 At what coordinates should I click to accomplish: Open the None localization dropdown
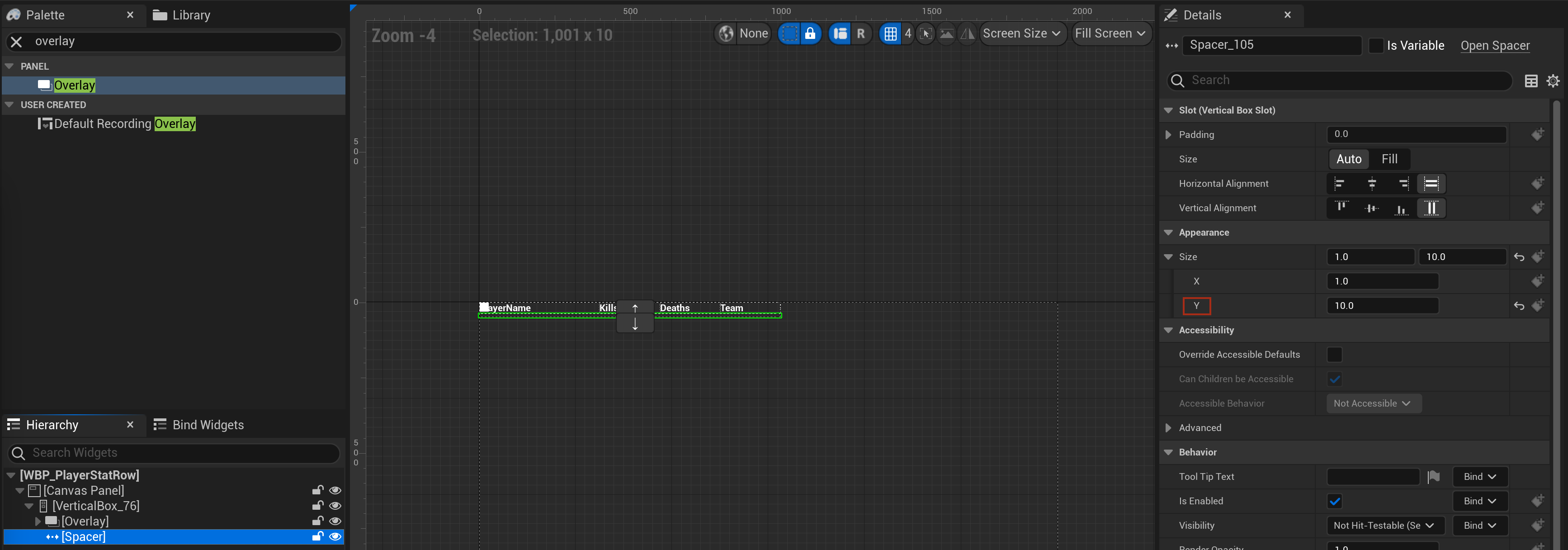pyautogui.click(x=754, y=33)
